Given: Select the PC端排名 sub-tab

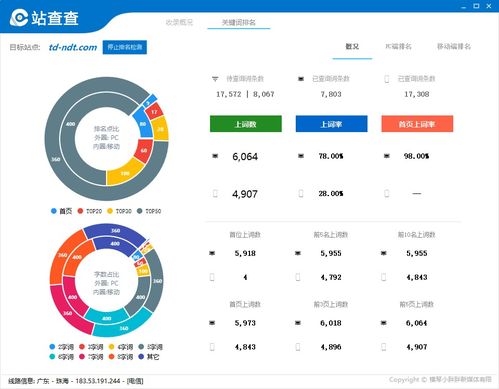Looking at the screenshot, I should click(x=398, y=46).
